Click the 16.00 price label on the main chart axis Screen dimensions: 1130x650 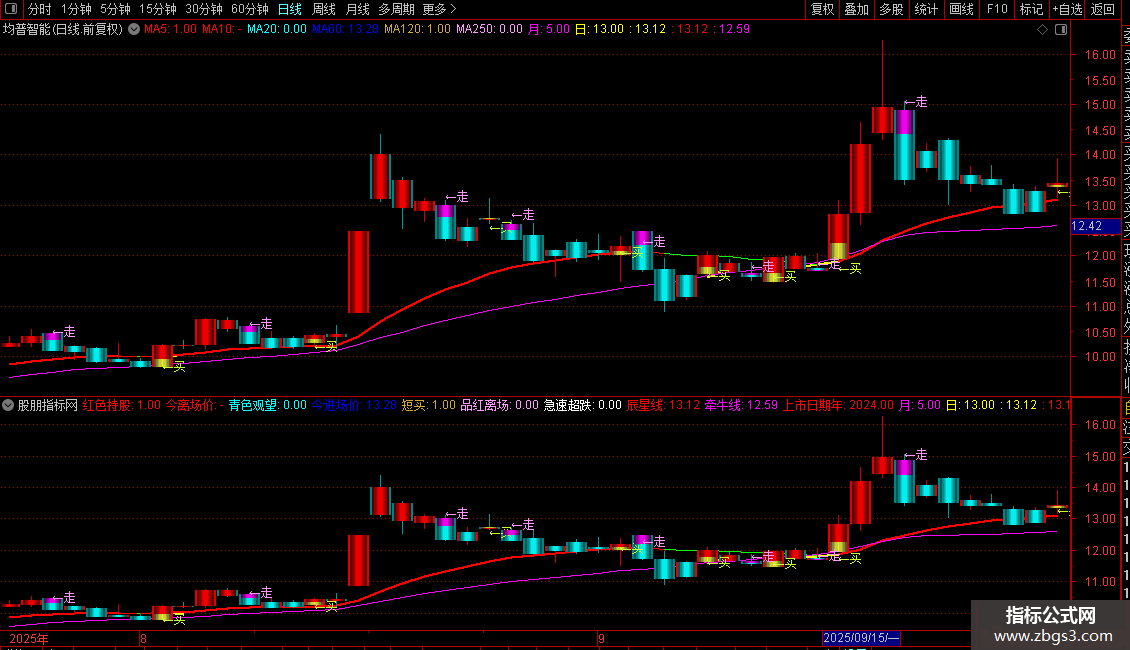point(1100,55)
